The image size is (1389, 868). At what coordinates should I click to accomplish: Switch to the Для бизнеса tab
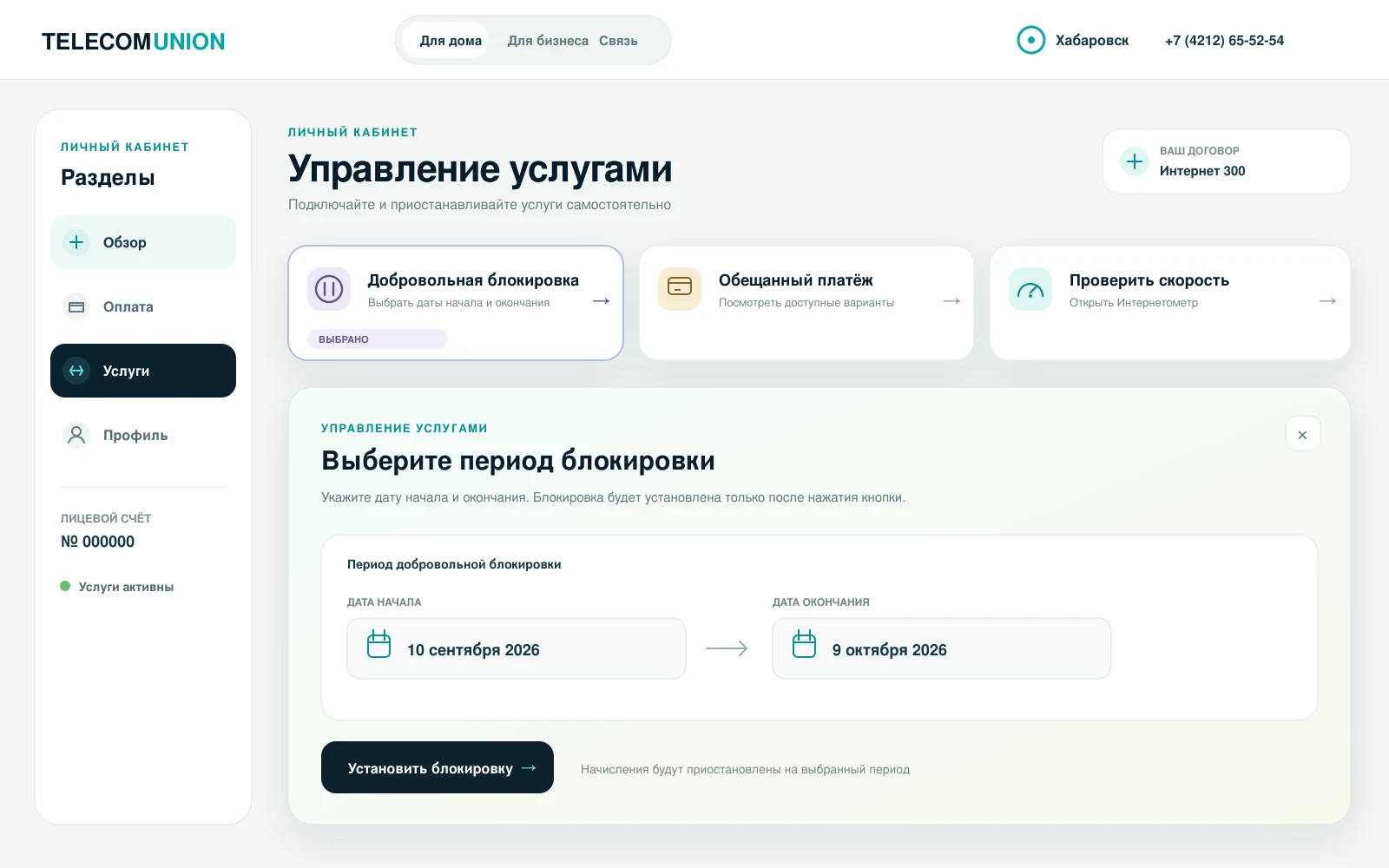click(548, 41)
